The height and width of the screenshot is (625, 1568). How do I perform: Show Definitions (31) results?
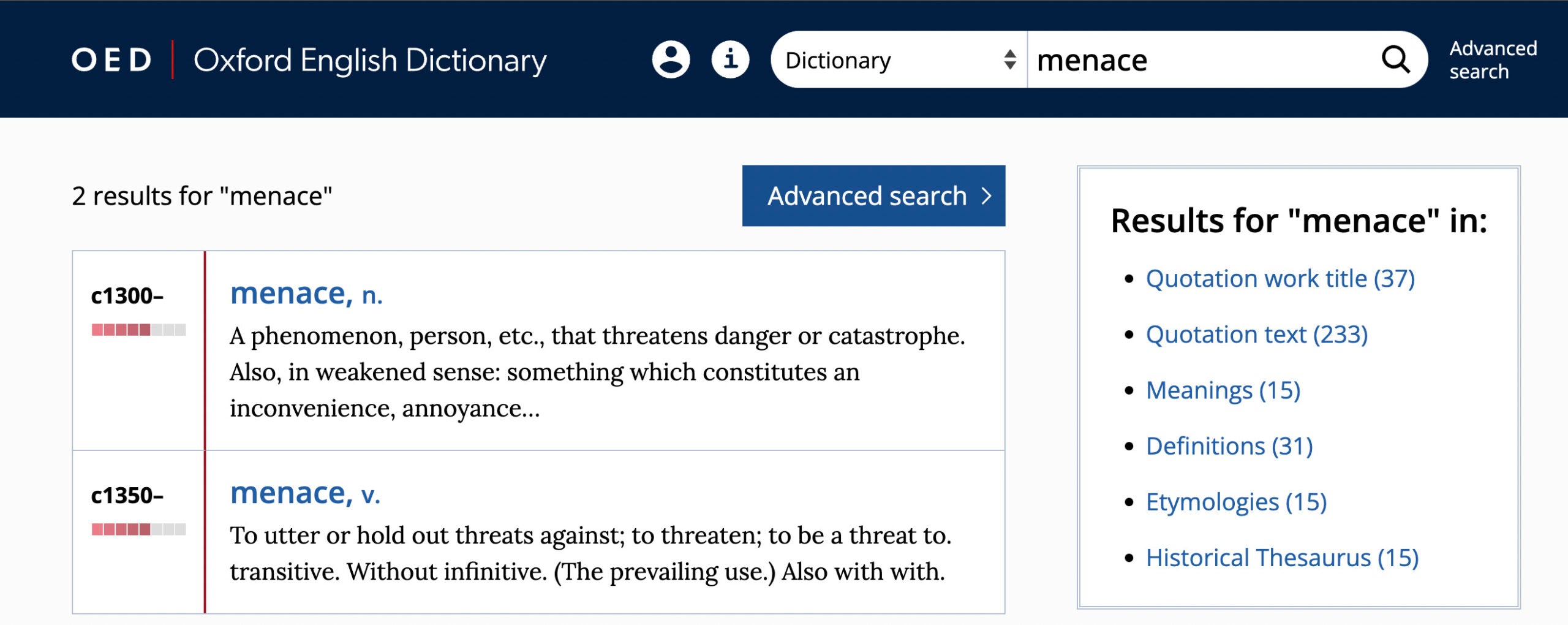coord(1229,446)
